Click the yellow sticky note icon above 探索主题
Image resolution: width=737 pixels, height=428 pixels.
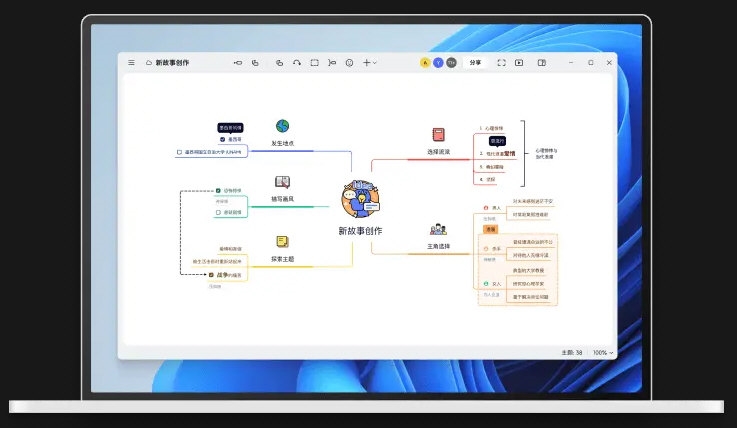tap(282, 241)
